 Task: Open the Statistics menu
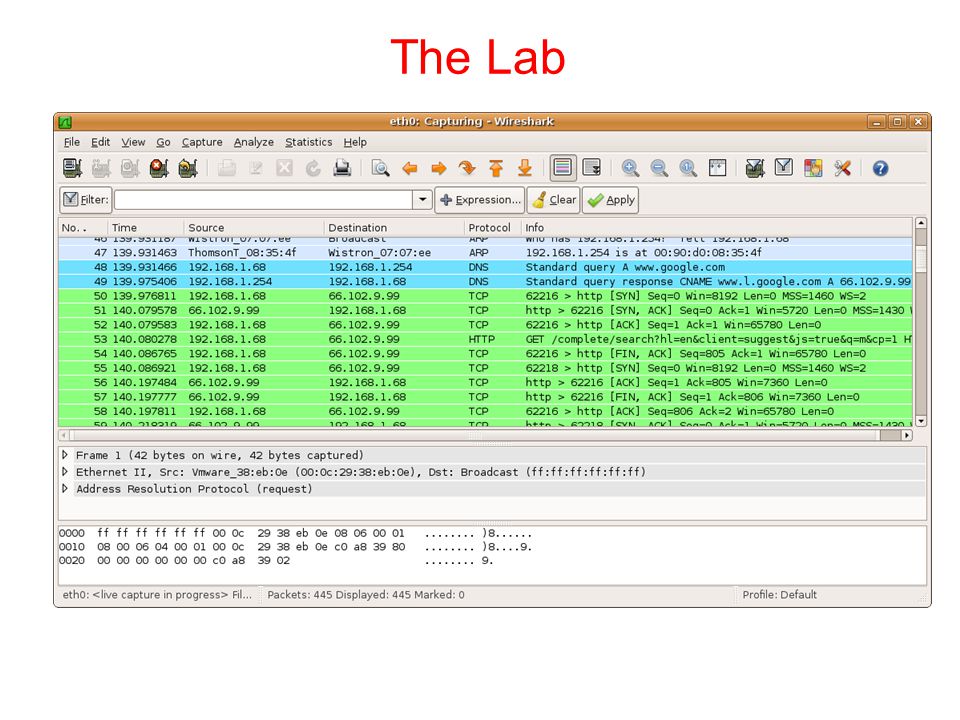[309, 142]
